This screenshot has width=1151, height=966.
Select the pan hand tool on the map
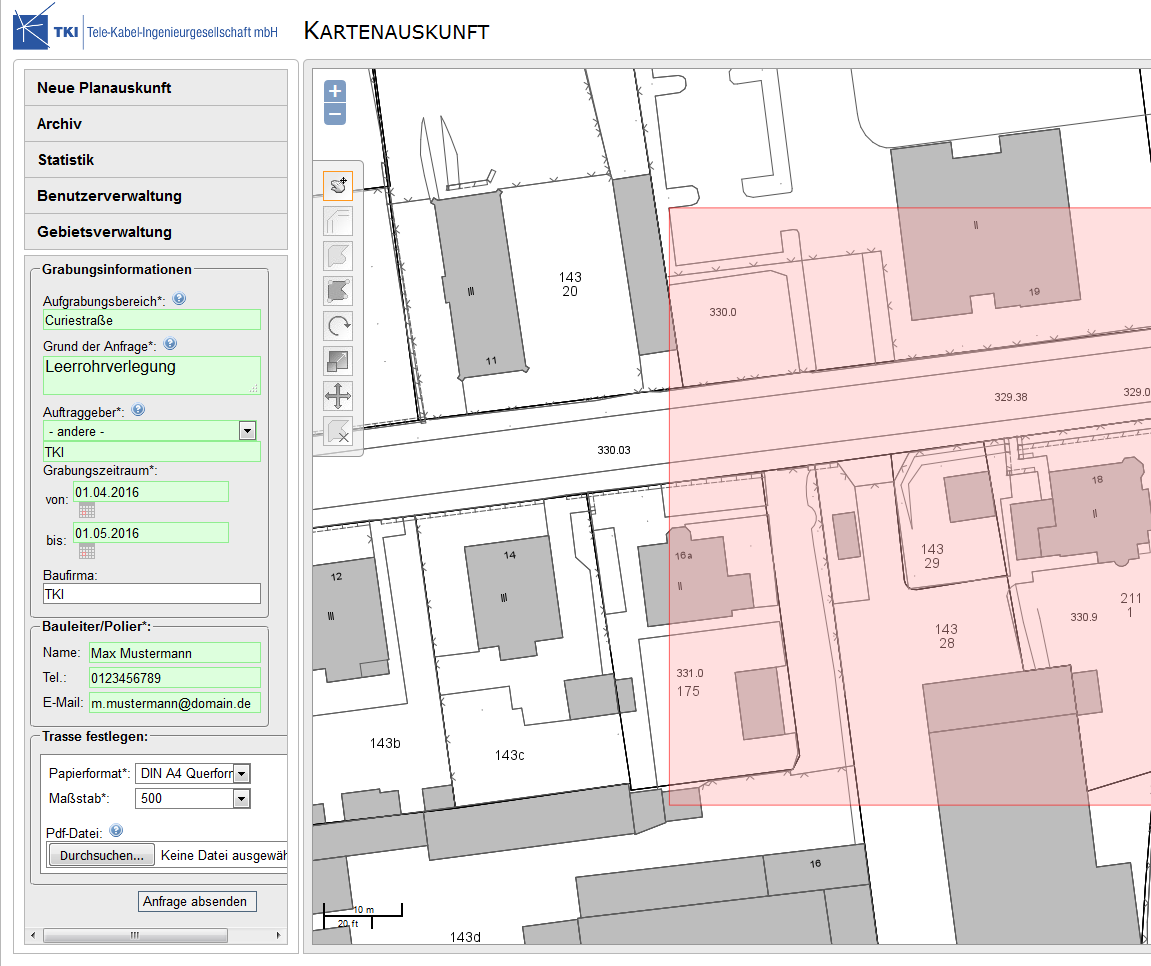337,184
